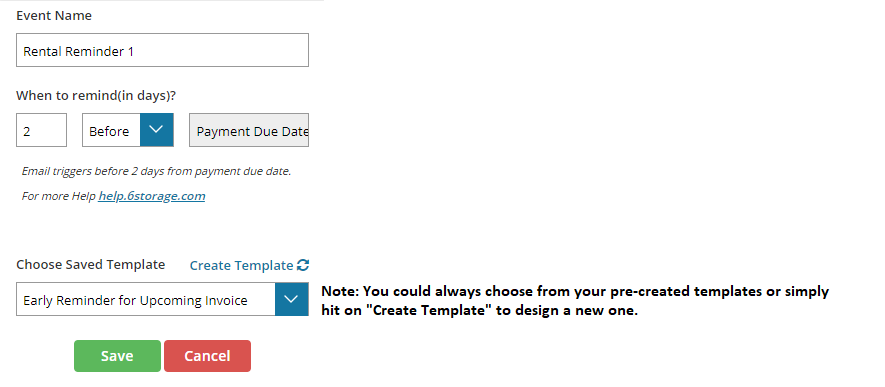Click the bold Note about templates
The height and width of the screenshot is (387, 885).
click(575, 301)
